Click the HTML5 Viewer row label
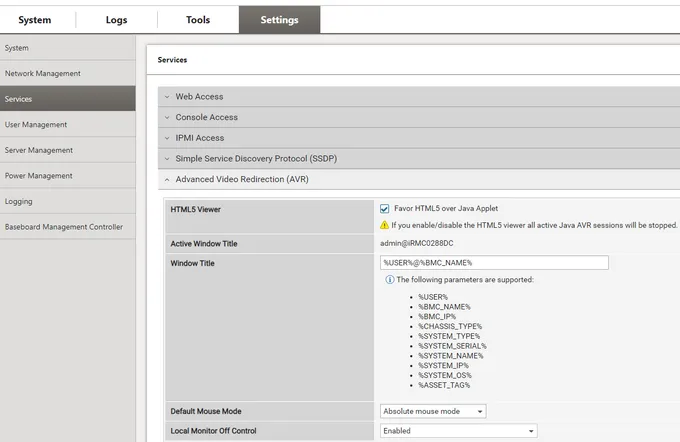680x442 pixels. (196, 210)
